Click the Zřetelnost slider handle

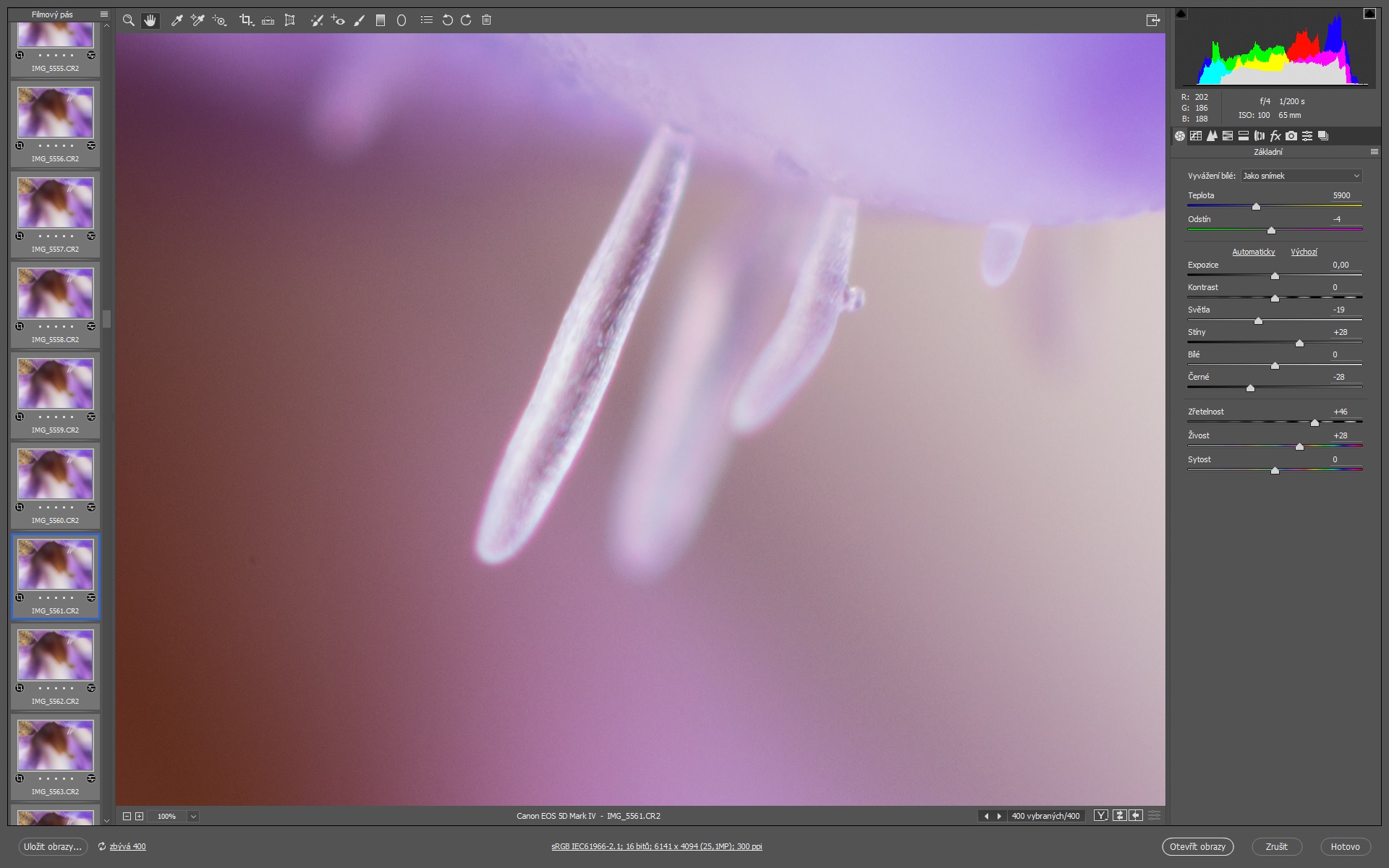coord(1314,422)
